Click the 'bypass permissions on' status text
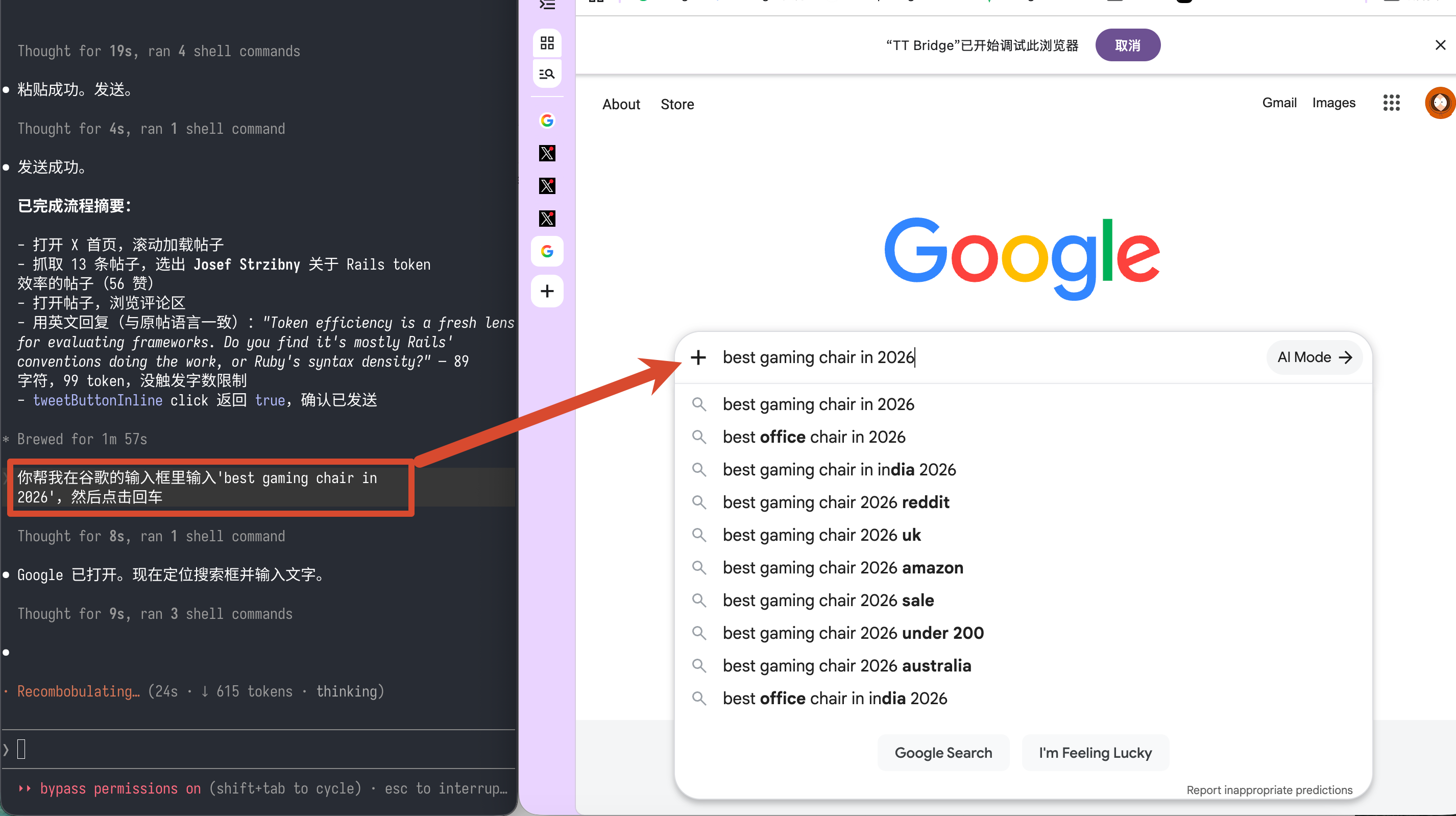Screen dimensions: 1456x816 [x=120, y=789]
